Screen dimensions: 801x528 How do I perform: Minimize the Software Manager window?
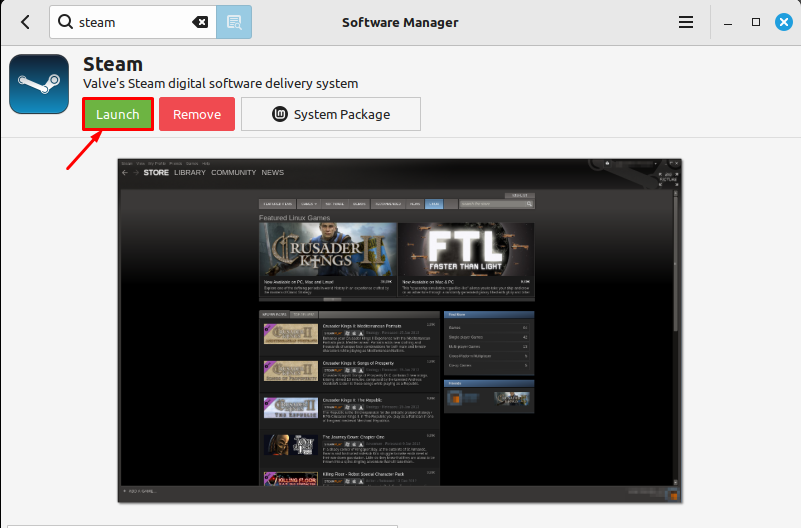click(x=728, y=22)
